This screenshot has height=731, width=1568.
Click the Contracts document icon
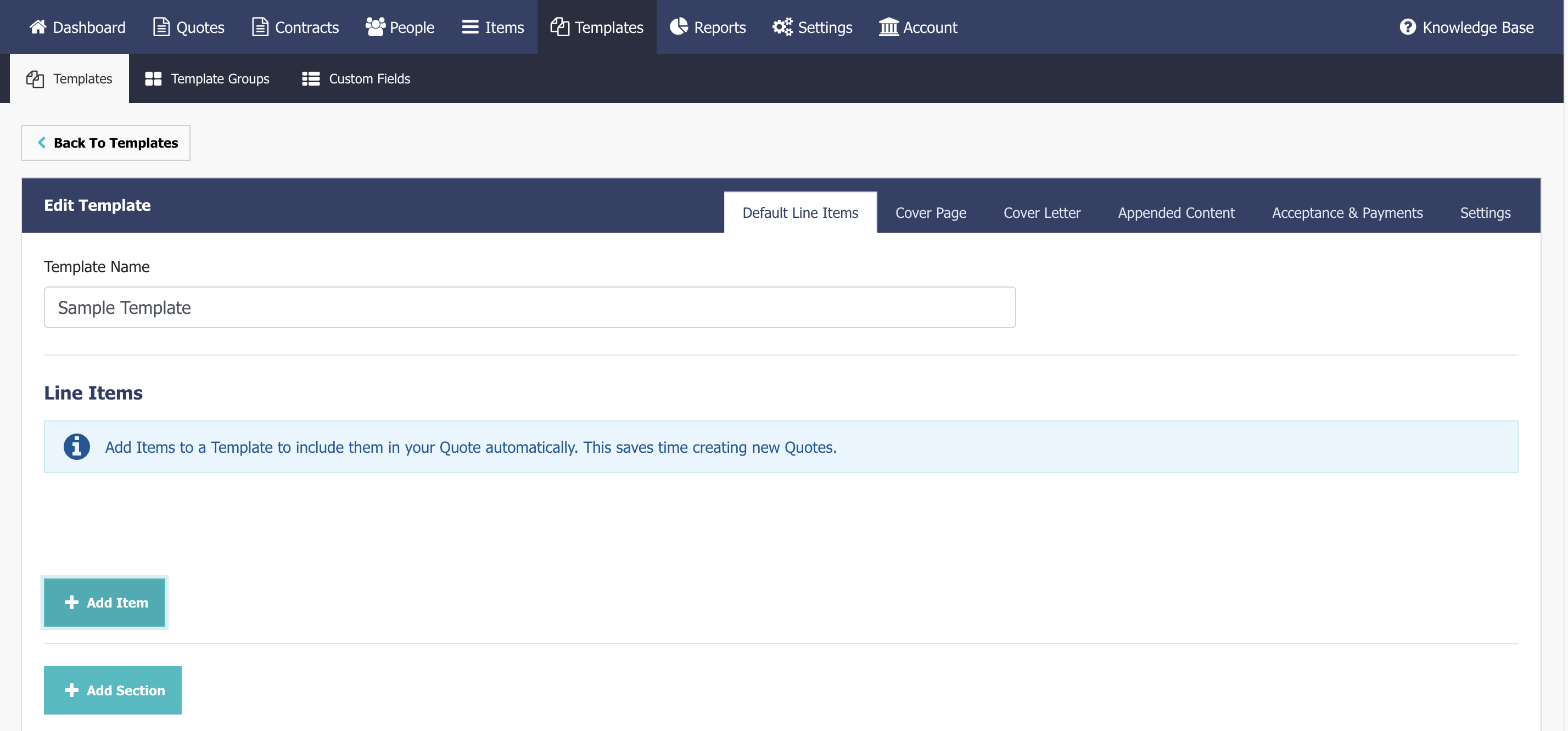click(260, 27)
